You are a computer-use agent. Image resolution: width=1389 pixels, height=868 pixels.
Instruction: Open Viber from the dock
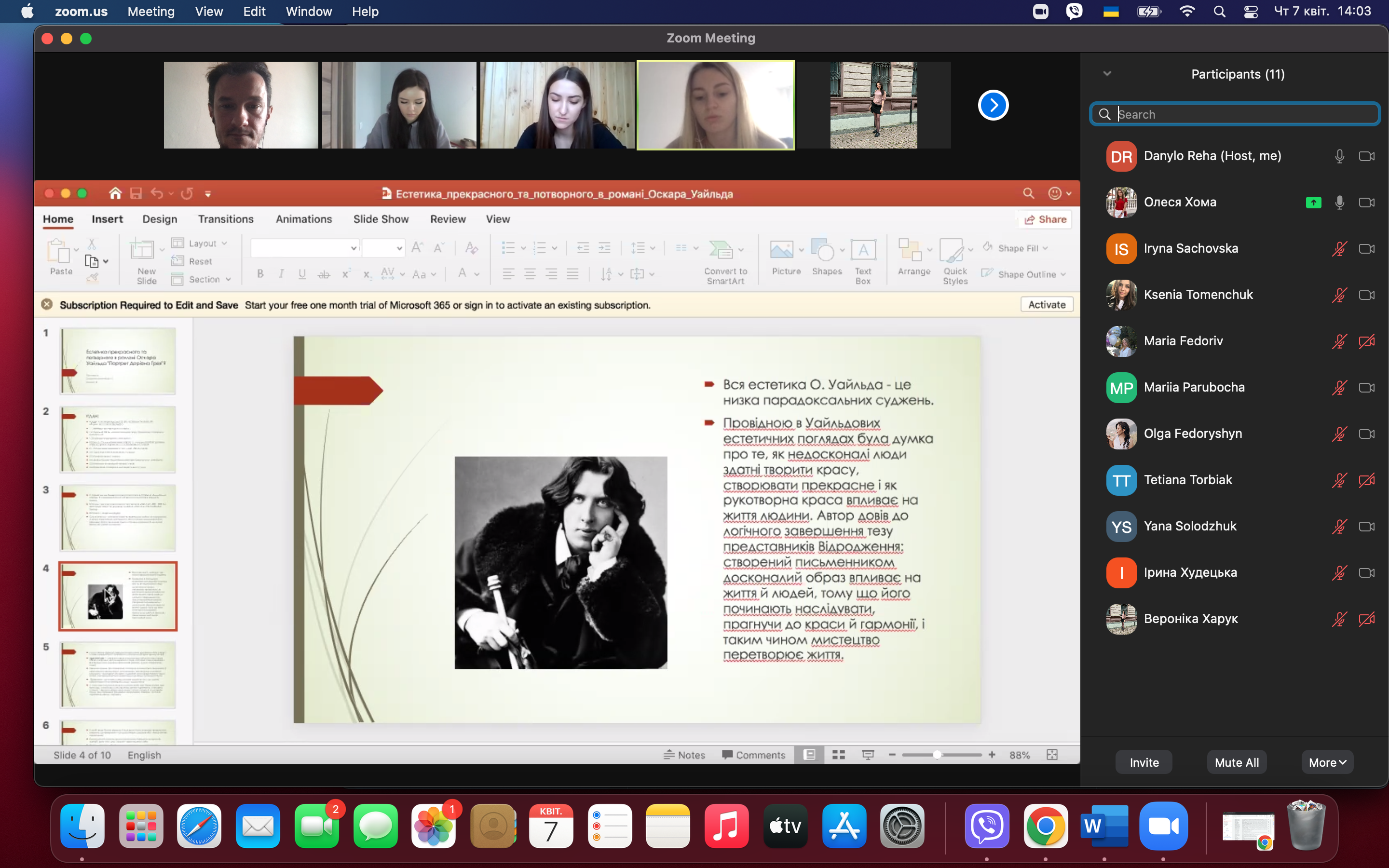tap(986, 826)
